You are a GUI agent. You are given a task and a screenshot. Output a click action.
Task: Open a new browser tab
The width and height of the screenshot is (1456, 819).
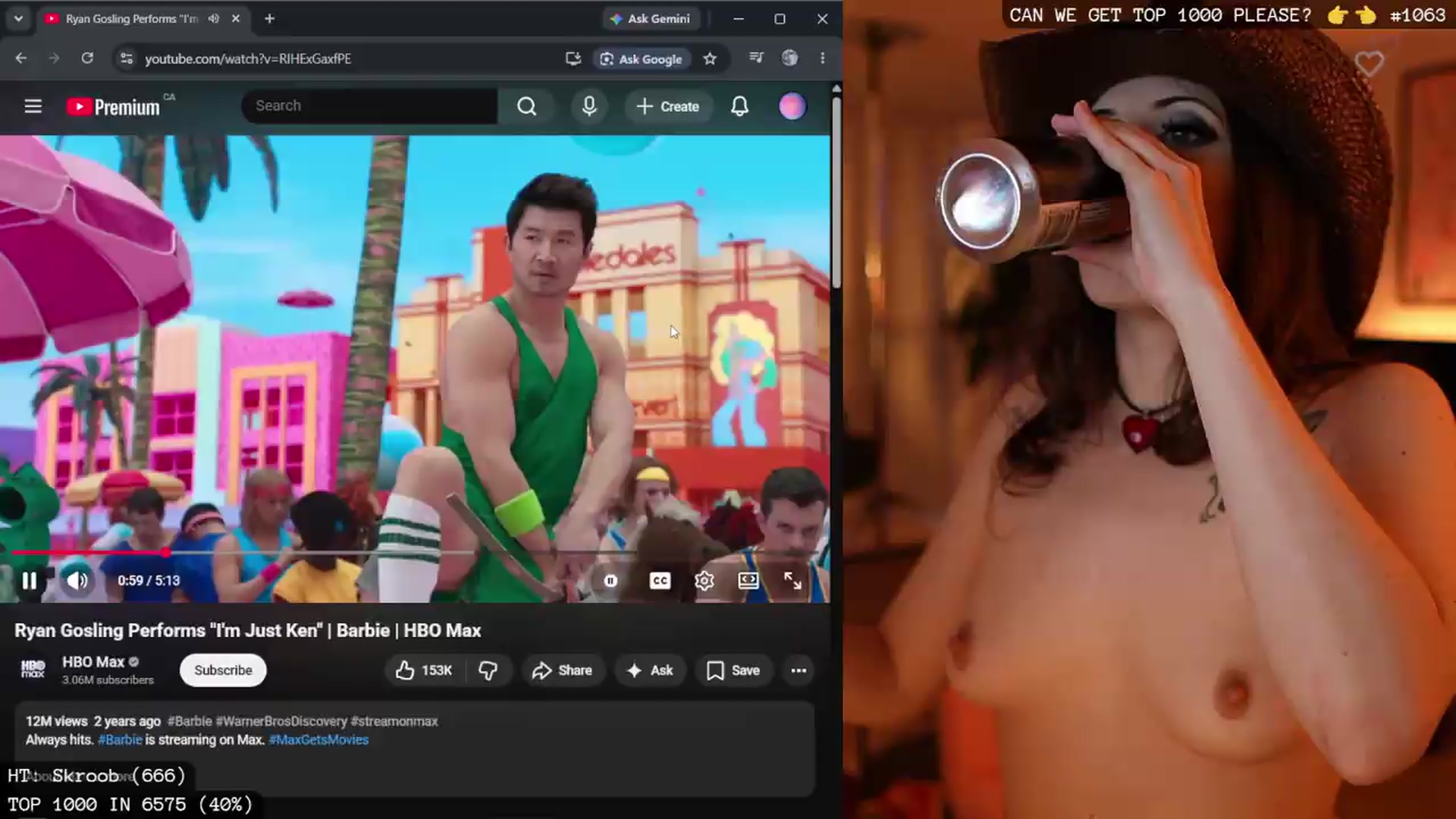269,18
